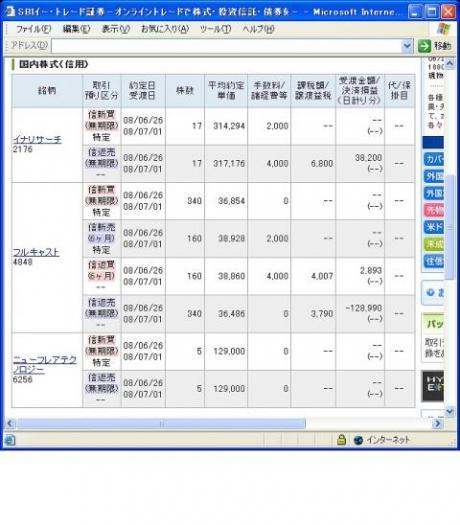460x525 pixels.
Task: Open the ツール(T) menu
Action: tap(215, 29)
